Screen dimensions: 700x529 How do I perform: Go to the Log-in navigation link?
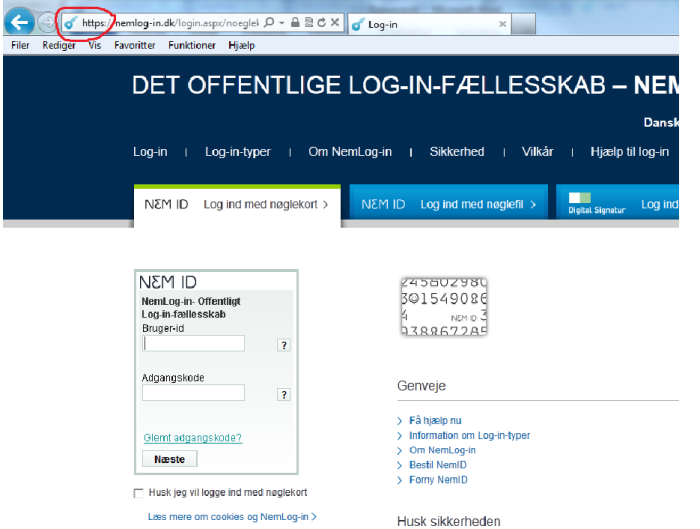coord(150,152)
